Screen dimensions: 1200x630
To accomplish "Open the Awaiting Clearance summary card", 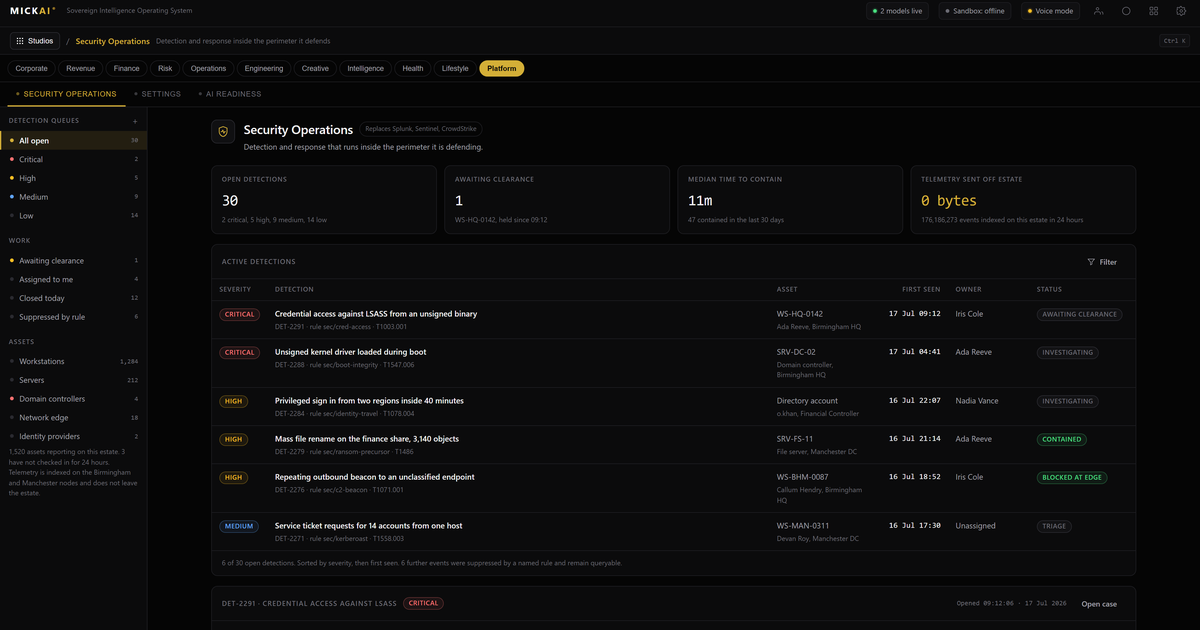I will [x=557, y=200].
